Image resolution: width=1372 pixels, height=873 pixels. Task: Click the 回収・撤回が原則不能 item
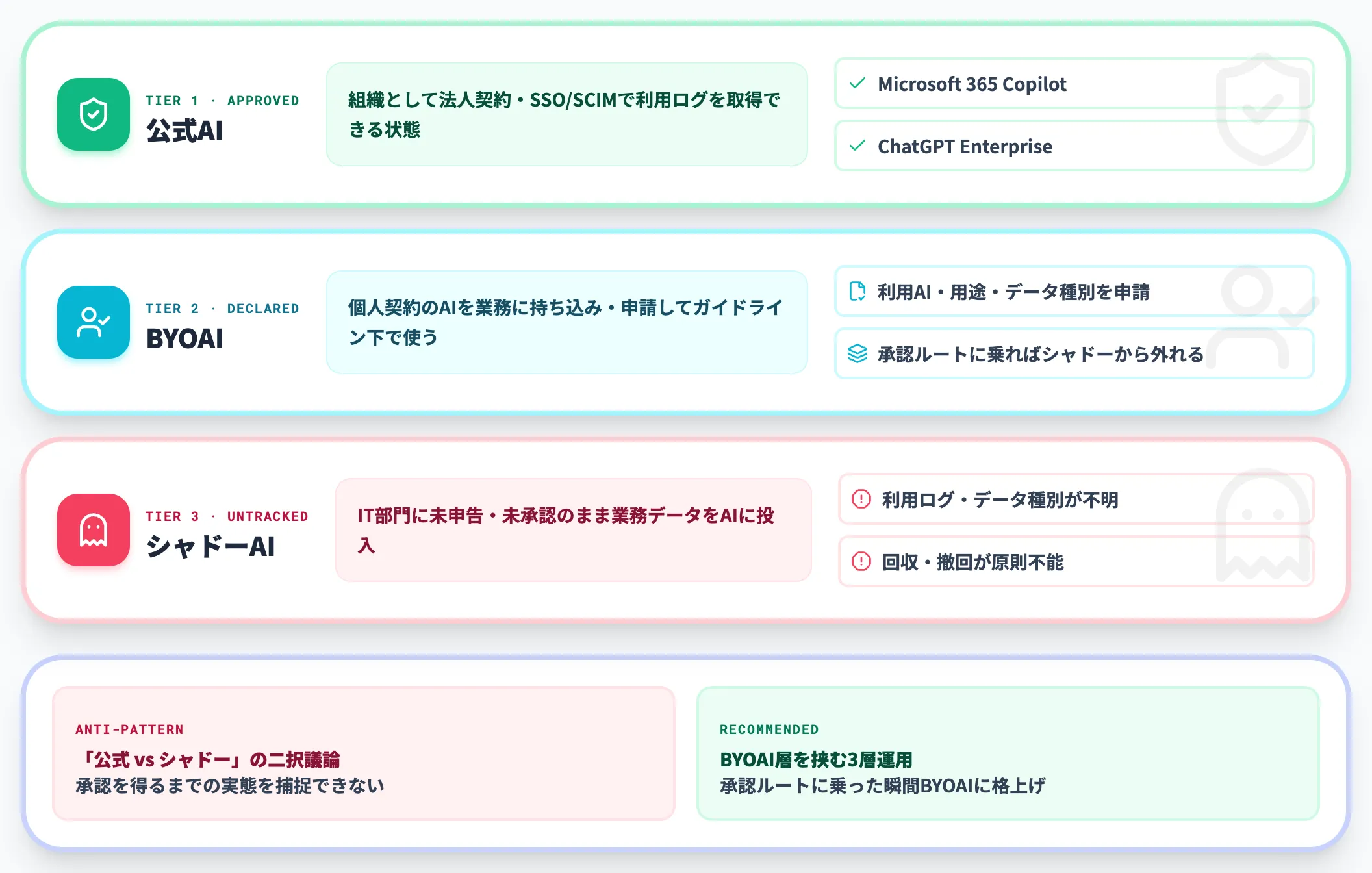[1076, 561]
